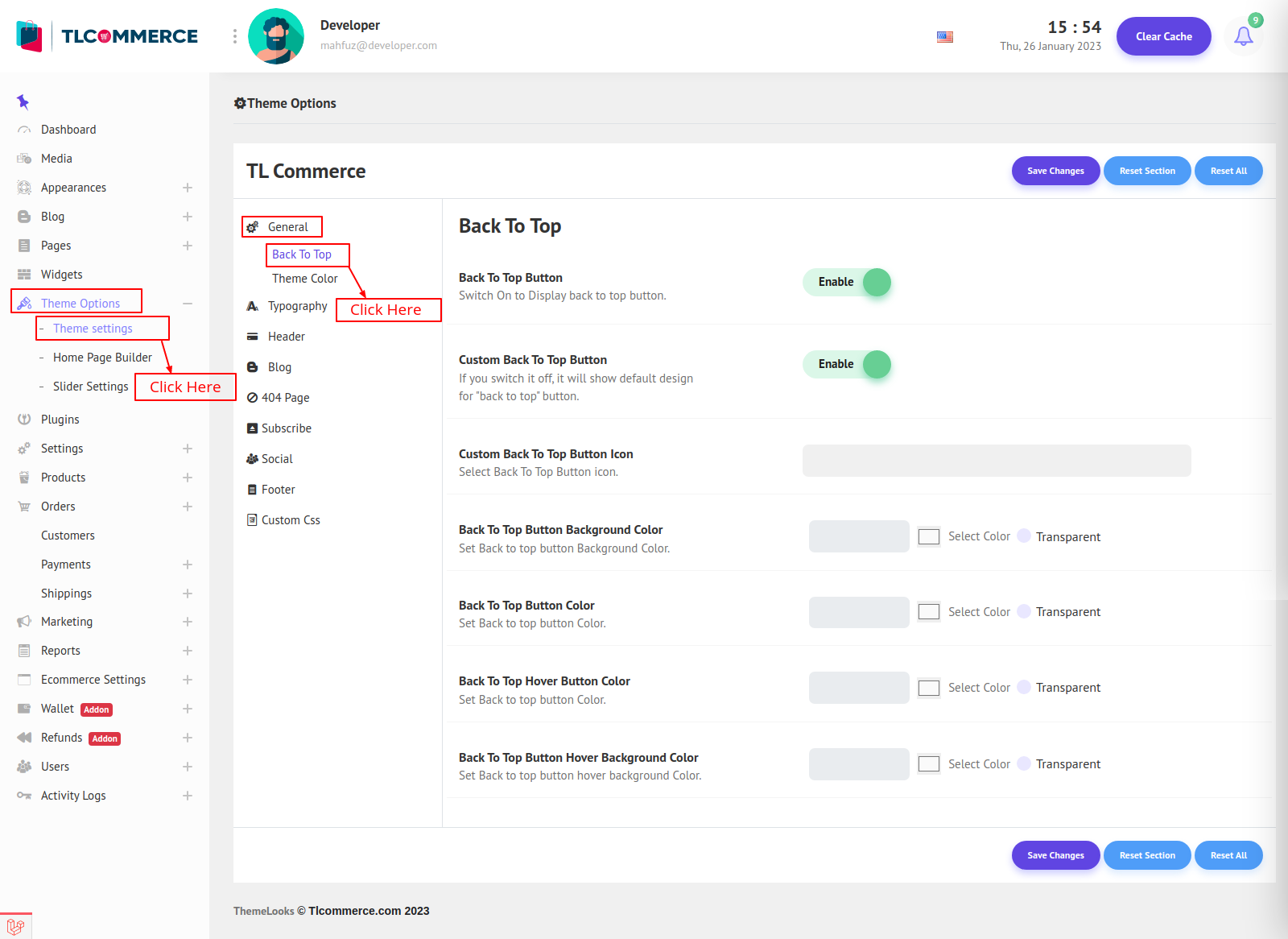
Task: Collapse the Theme Options submenu
Action: (x=187, y=304)
